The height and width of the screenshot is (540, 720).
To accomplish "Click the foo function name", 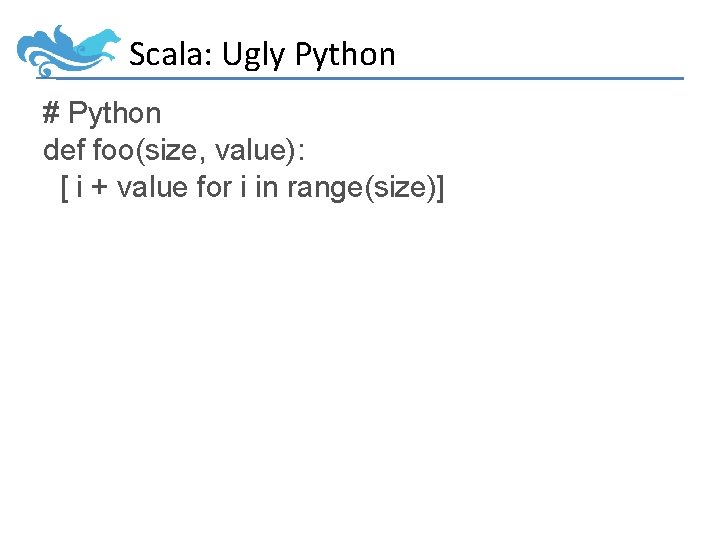I will [x=112, y=150].
